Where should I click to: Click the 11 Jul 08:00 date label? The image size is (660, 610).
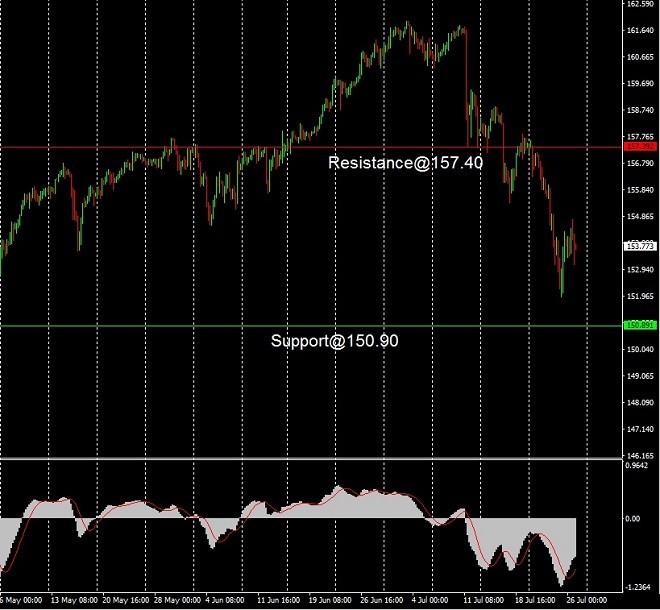[x=483, y=600]
